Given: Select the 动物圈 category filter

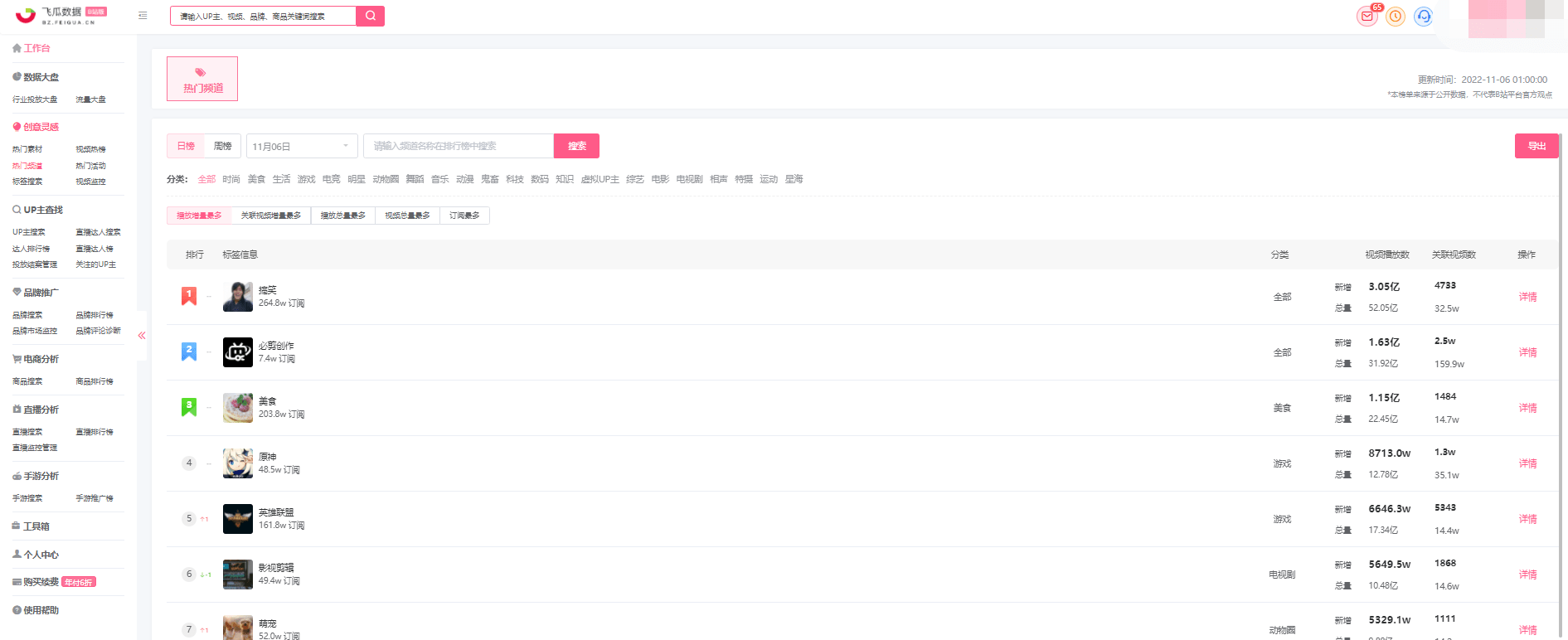Looking at the screenshot, I should click(x=386, y=179).
